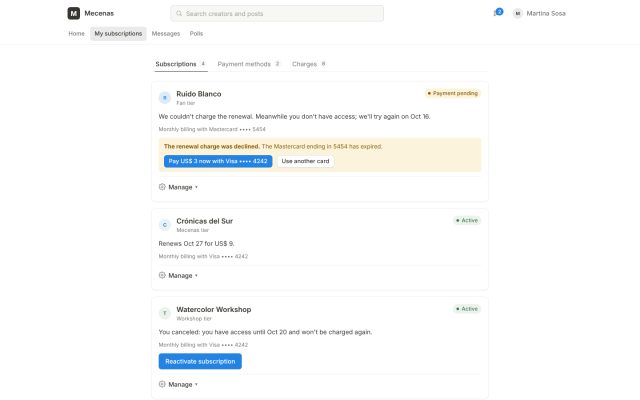The width and height of the screenshot is (640, 400).
Task: Click the 'Workshop tier' label
Action: coord(194,319)
